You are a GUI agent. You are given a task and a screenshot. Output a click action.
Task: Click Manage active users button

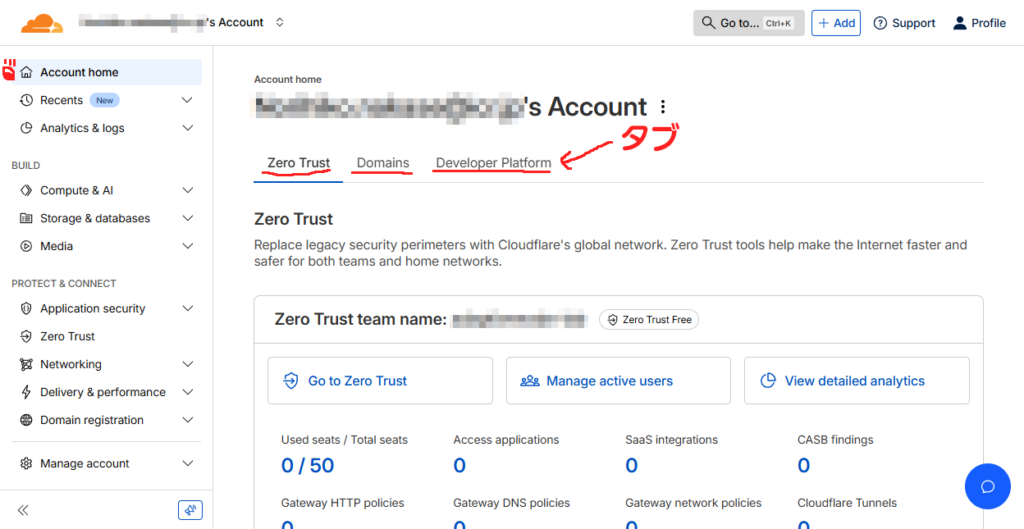pyautogui.click(x=618, y=381)
